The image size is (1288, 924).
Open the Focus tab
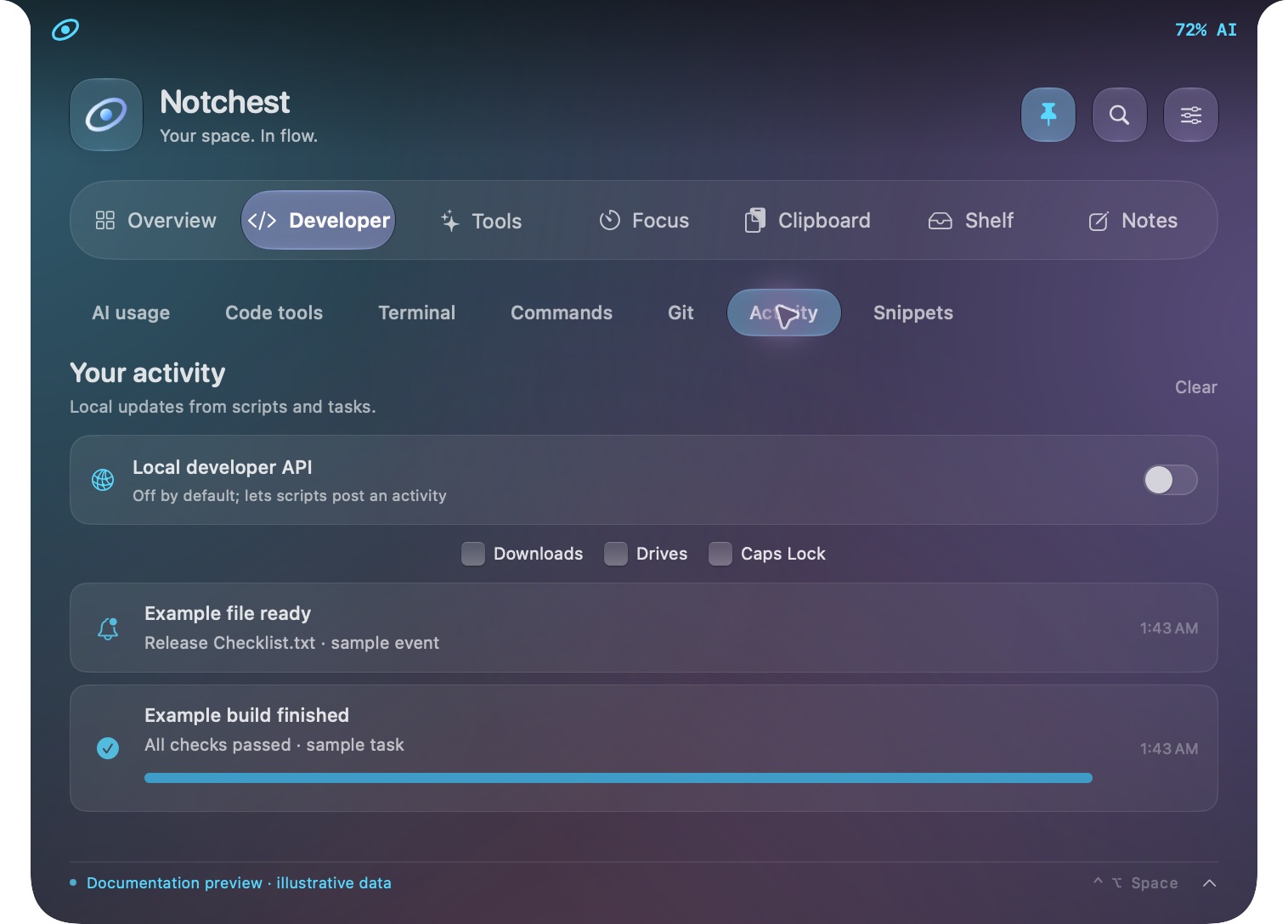pos(644,221)
